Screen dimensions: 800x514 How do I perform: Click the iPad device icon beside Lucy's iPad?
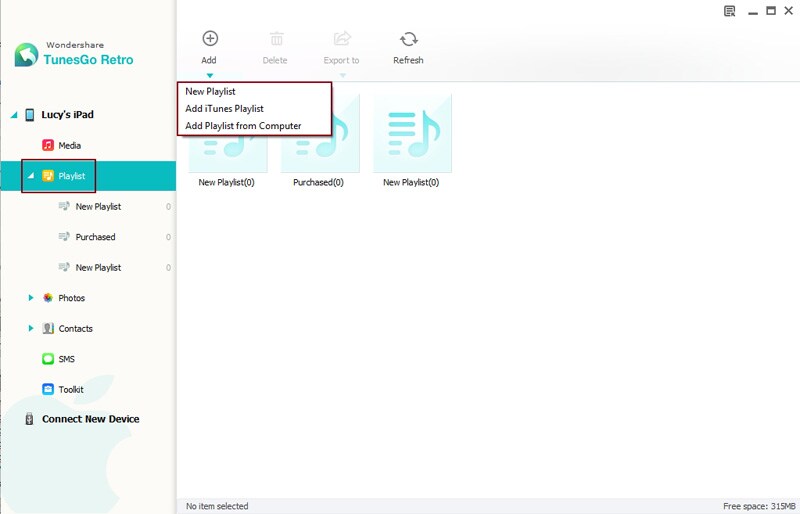(30, 114)
